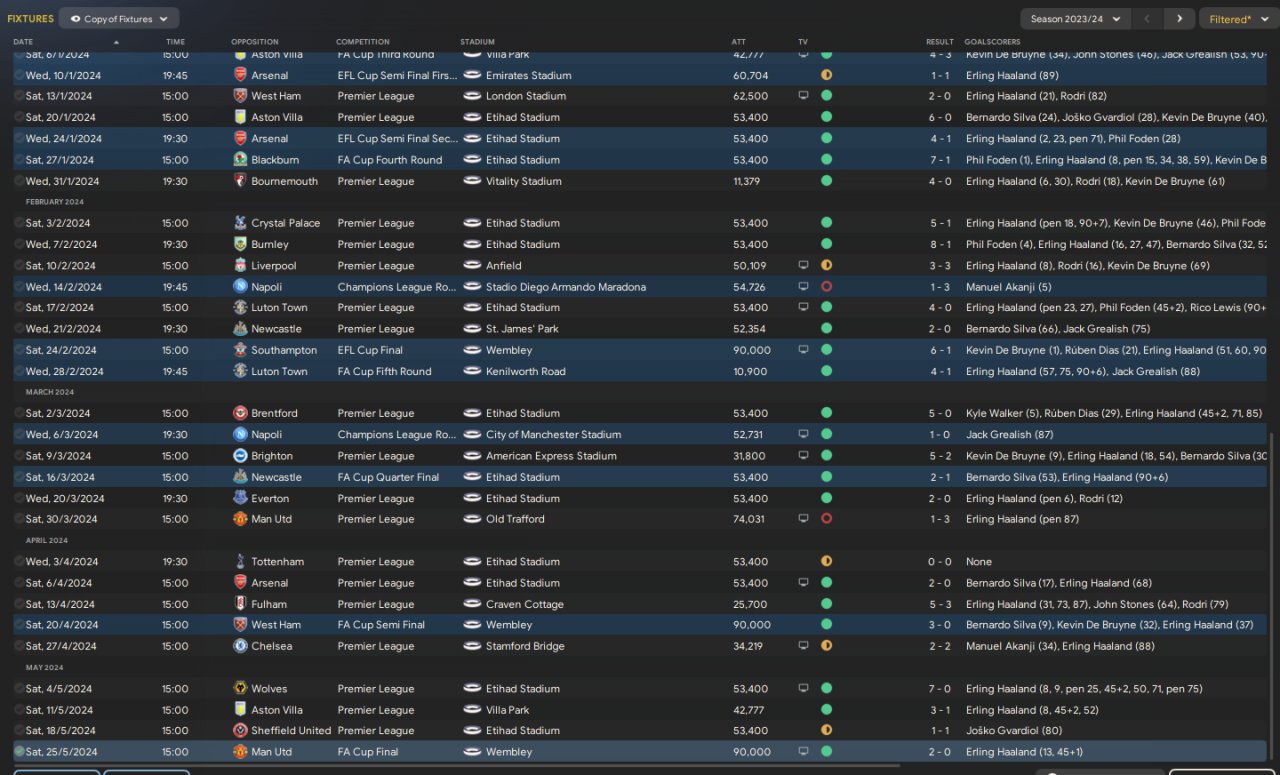Click the stadium icon beside Craven Cottage
Viewport: 1280px width, 775px height.
coord(472,604)
